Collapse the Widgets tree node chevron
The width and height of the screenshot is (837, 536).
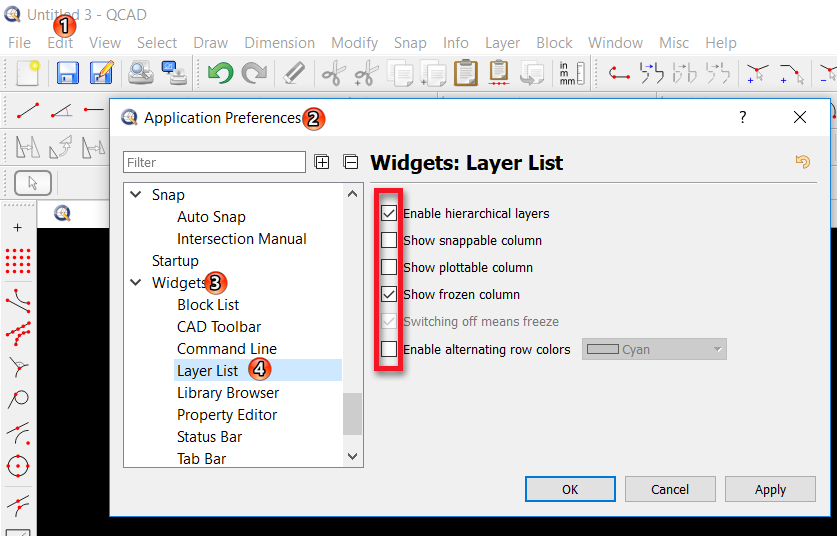point(136,282)
